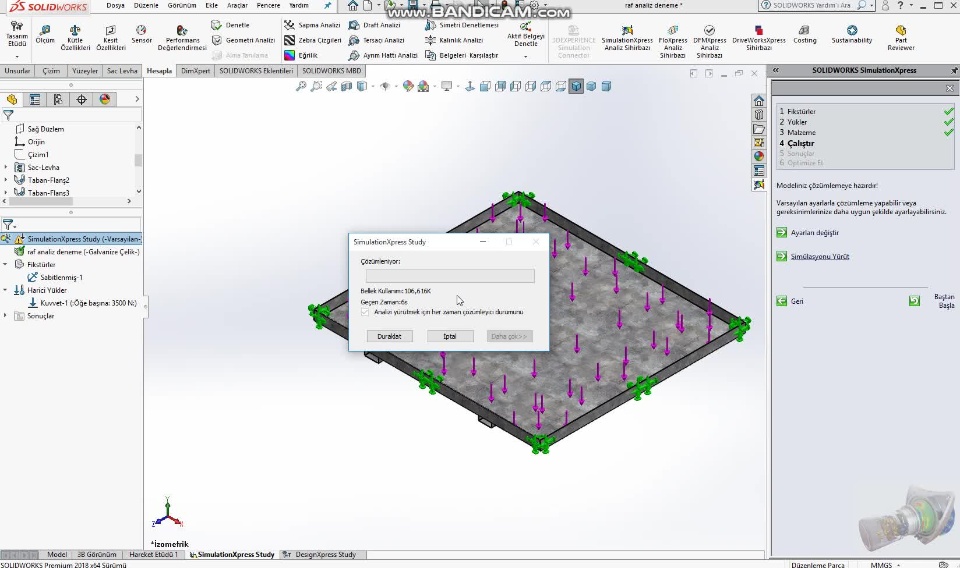Collapse the Harici Yükler tree node
The width and height of the screenshot is (960, 568).
pyautogui.click(x=6, y=290)
